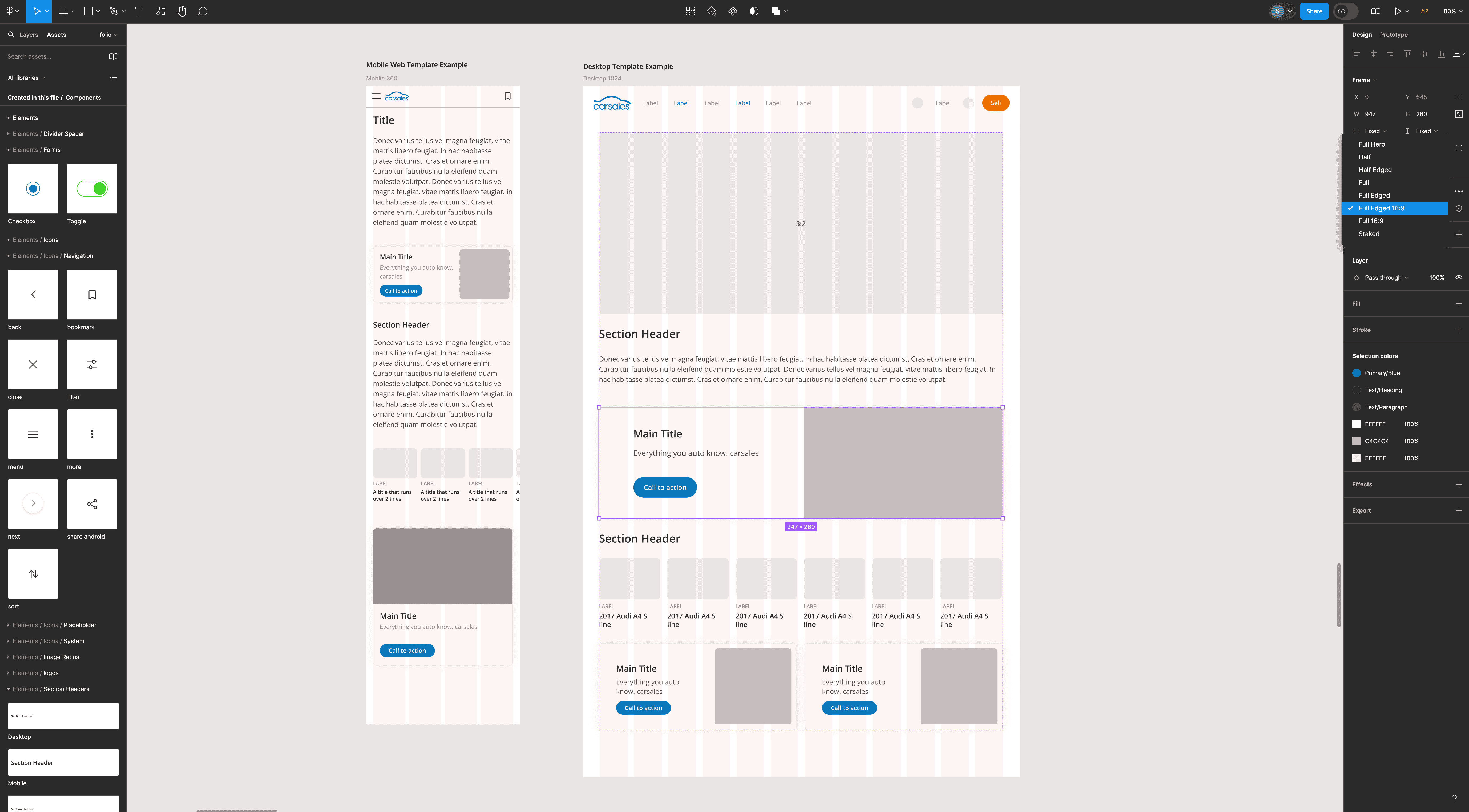The width and height of the screenshot is (1469, 812).
Task: Open the Resources tool
Action: coord(160,11)
